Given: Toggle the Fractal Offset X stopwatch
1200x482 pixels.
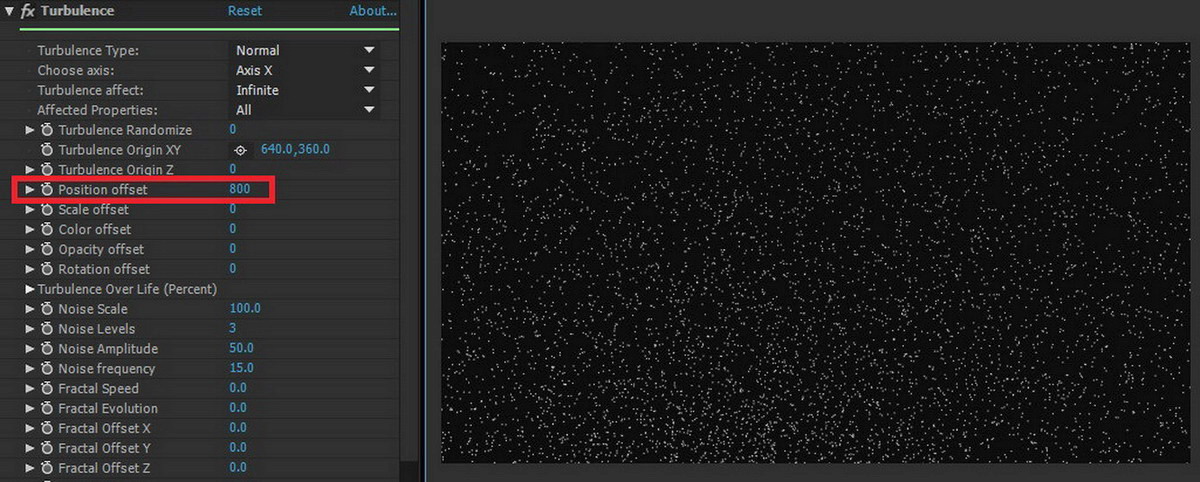Looking at the screenshot, I should (x=47, y=428).
